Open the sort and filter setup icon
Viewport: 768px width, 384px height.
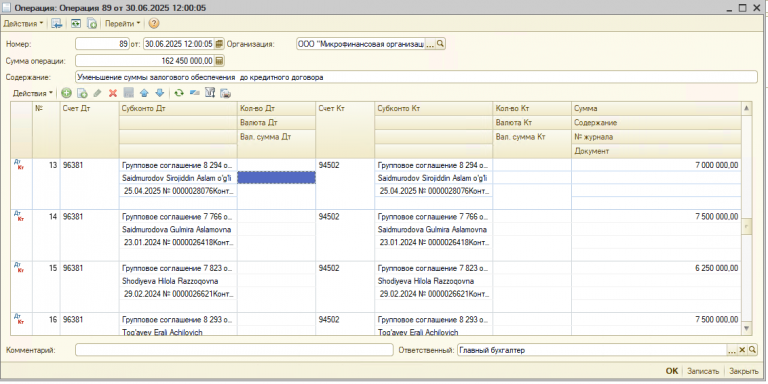point(210,93)
